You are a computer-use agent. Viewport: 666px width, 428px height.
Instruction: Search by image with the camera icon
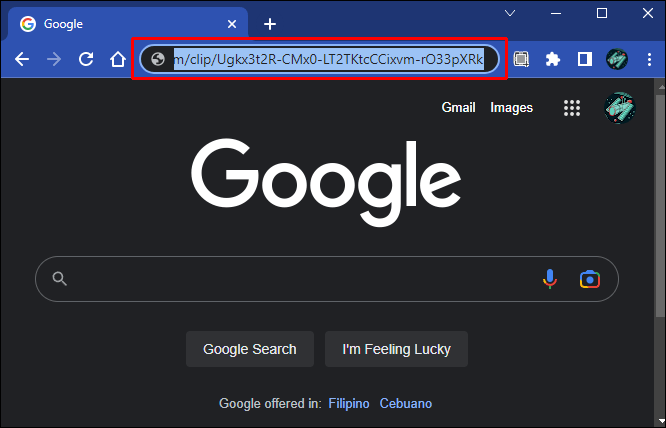(x=590, y=279)
